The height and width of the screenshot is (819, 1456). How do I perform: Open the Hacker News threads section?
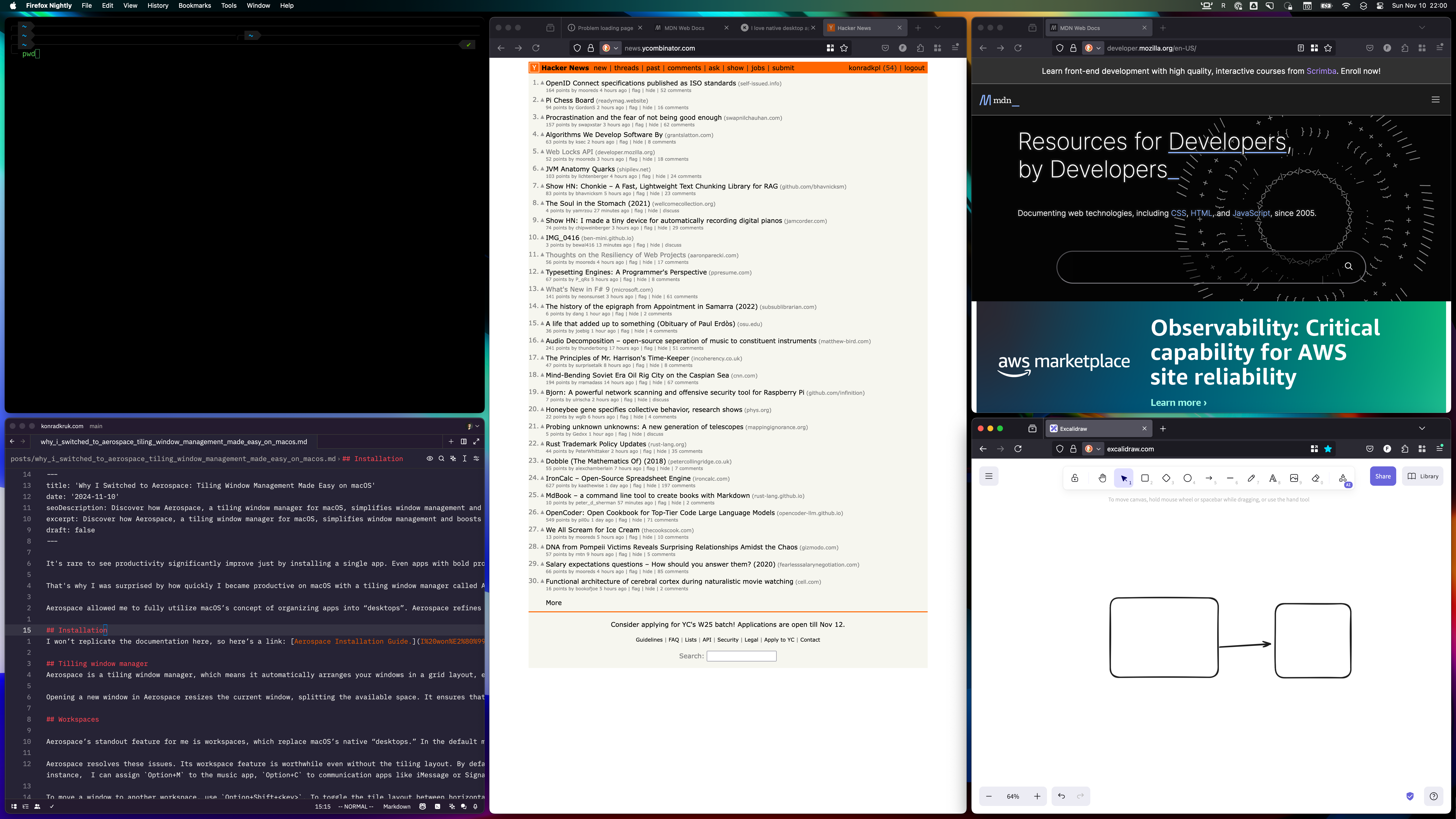coord(626,68)
